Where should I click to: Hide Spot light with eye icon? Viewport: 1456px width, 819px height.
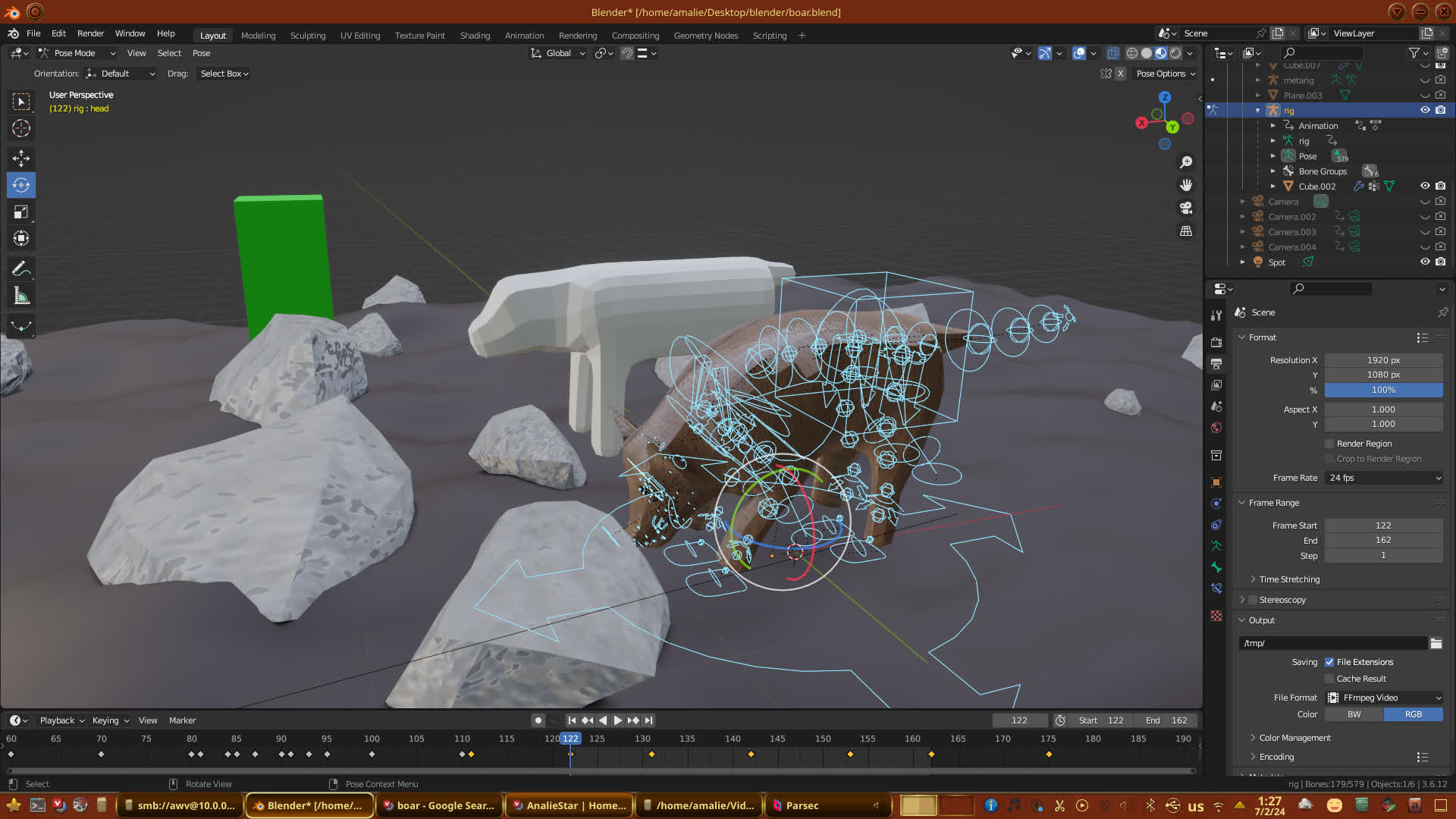point(1425,262)
